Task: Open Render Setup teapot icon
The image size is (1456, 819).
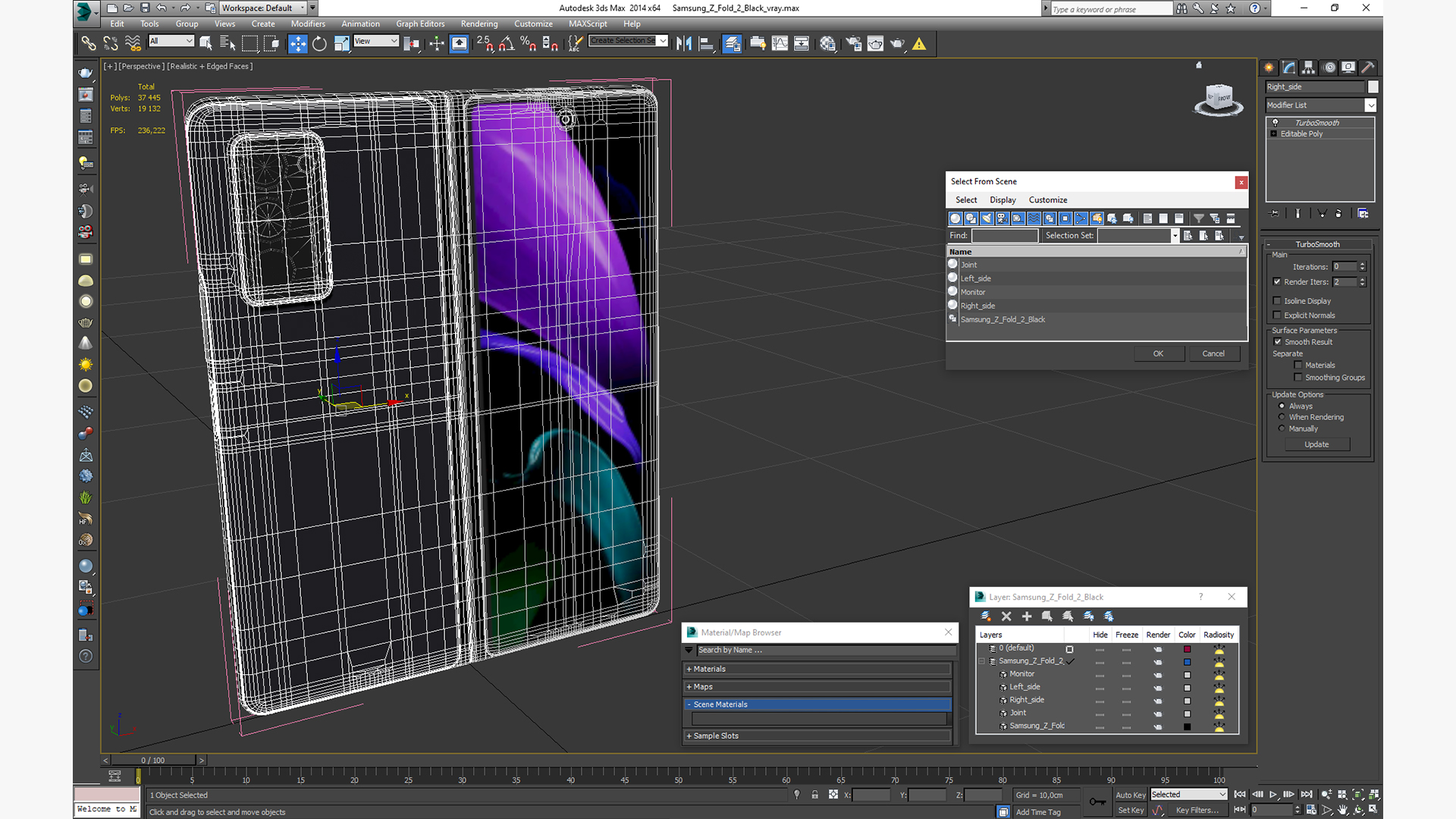Action: [x=854, y=44]
